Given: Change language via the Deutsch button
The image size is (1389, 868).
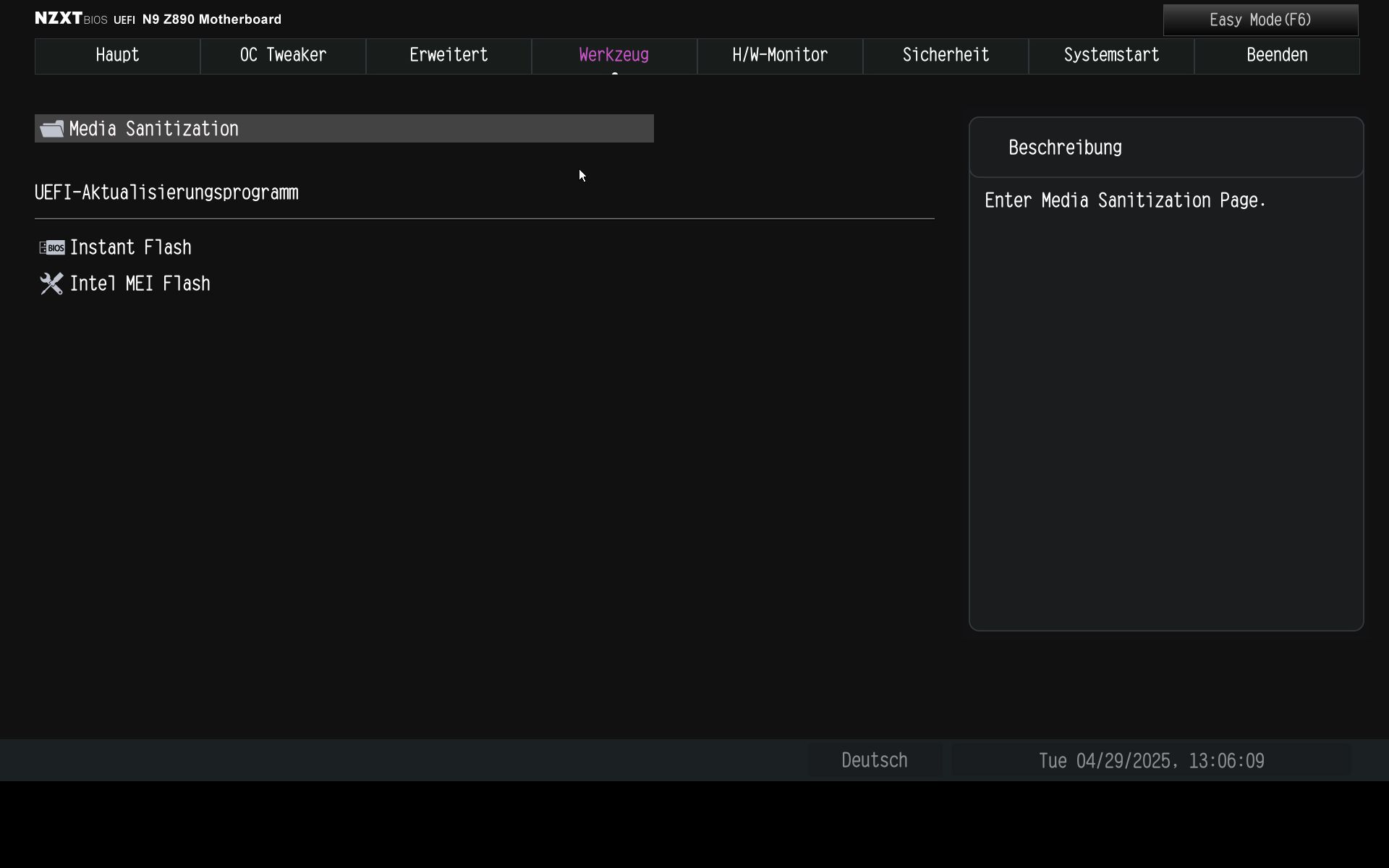Looking at the screenshot, I should click(874, 760).
